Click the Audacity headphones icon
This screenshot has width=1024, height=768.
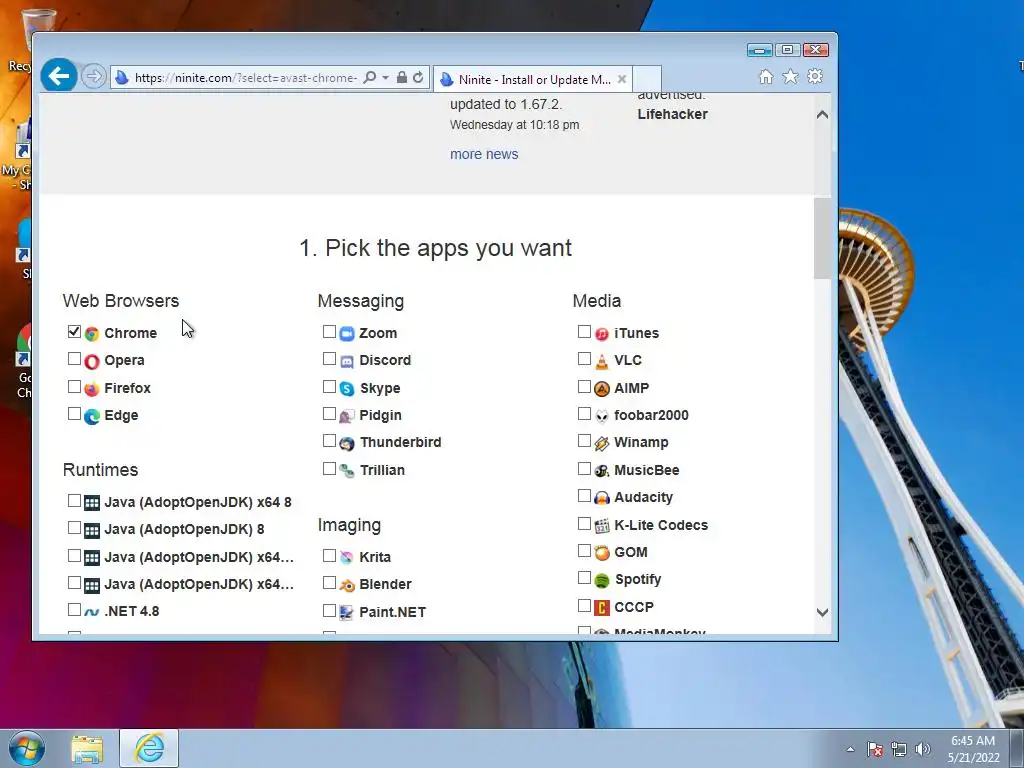pyautogui.click(x=601, y=498)
